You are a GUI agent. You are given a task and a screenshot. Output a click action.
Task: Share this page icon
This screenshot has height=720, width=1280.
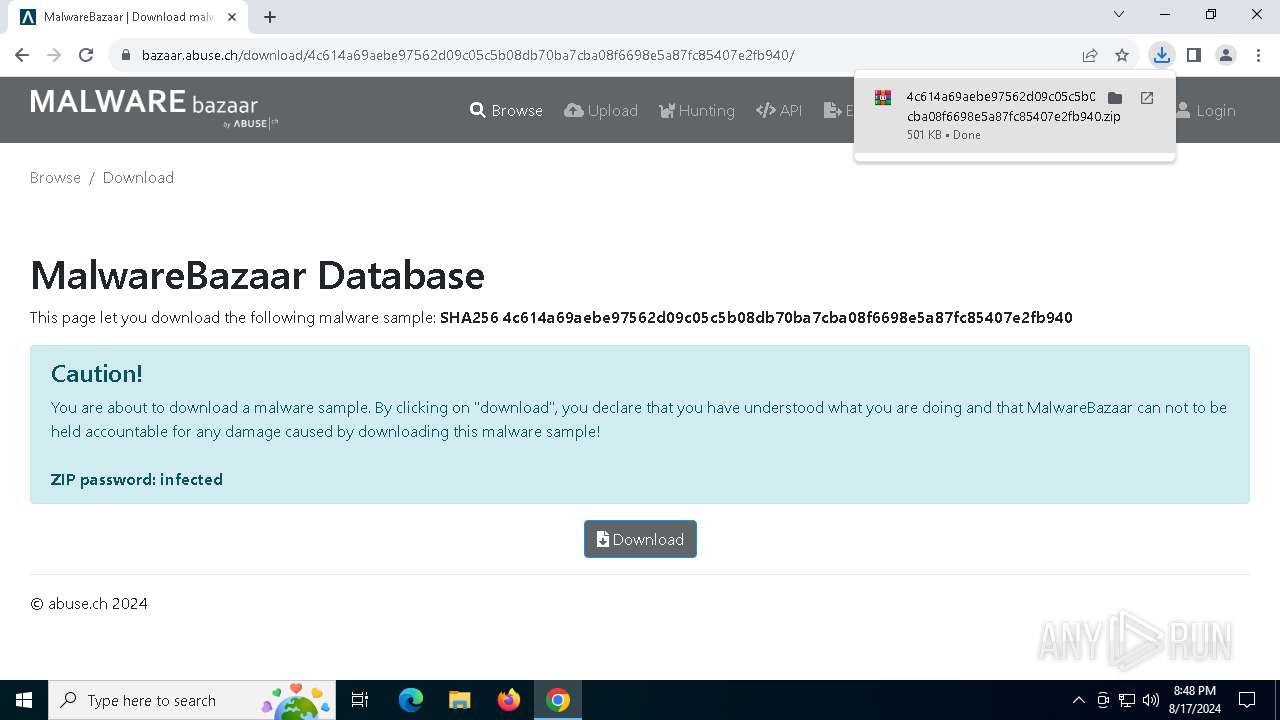(x=1090, y=55)
